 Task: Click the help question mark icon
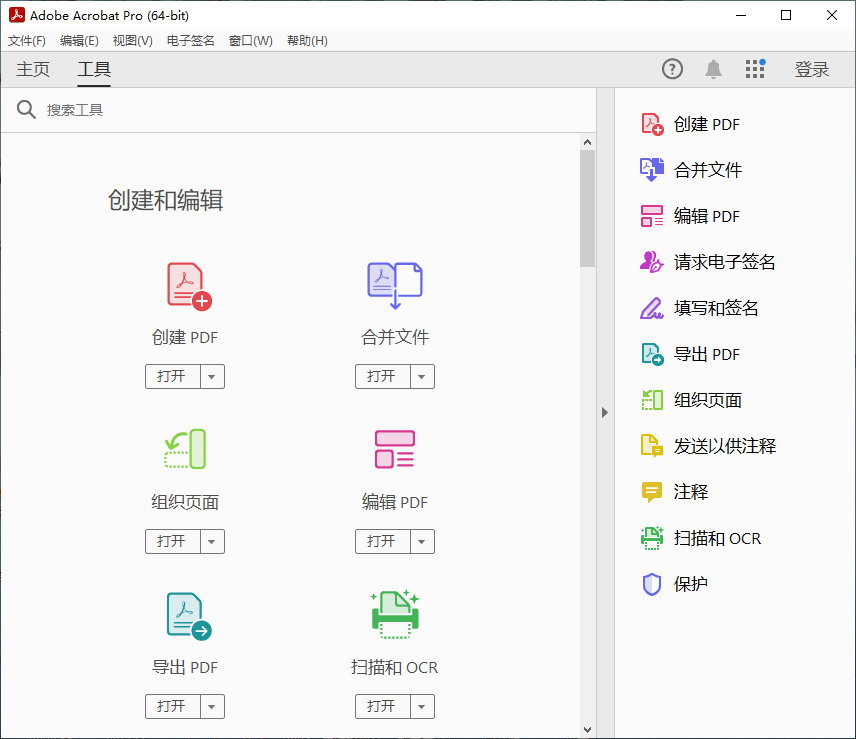[672, 69]
